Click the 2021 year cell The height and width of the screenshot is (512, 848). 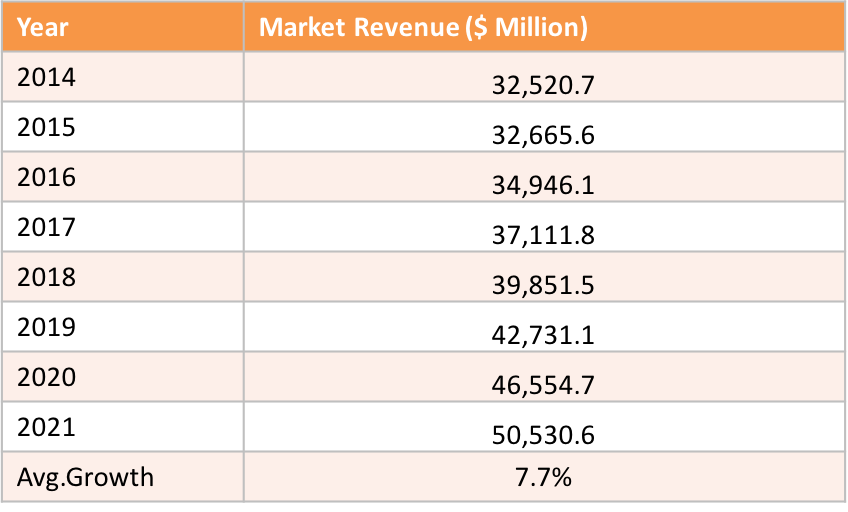click(123, 427)
